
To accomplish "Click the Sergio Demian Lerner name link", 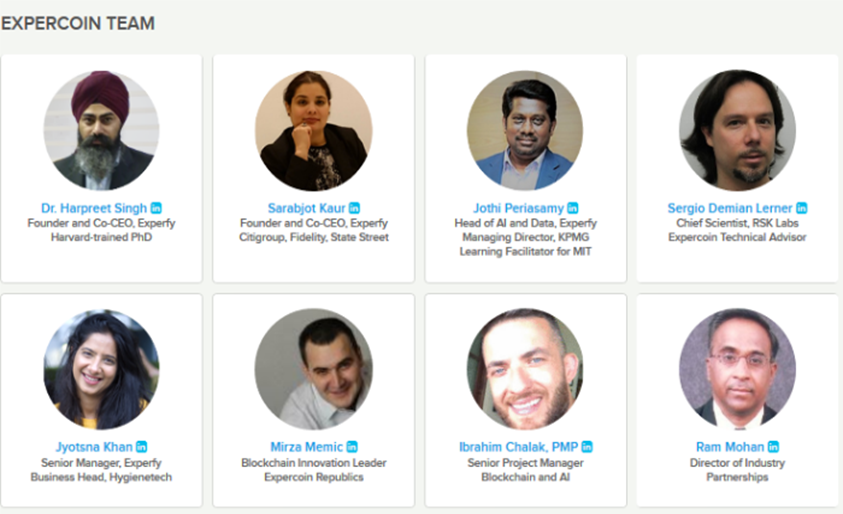I will tap(730, 208).
